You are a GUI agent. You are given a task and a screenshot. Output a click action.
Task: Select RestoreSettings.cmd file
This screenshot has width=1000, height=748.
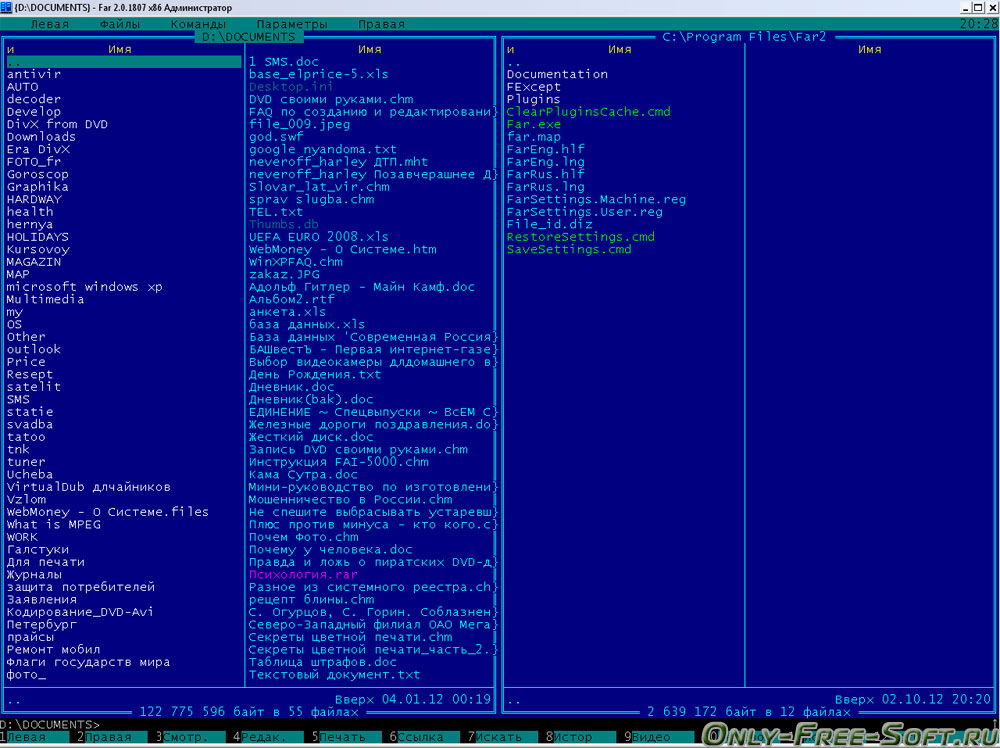580,237
